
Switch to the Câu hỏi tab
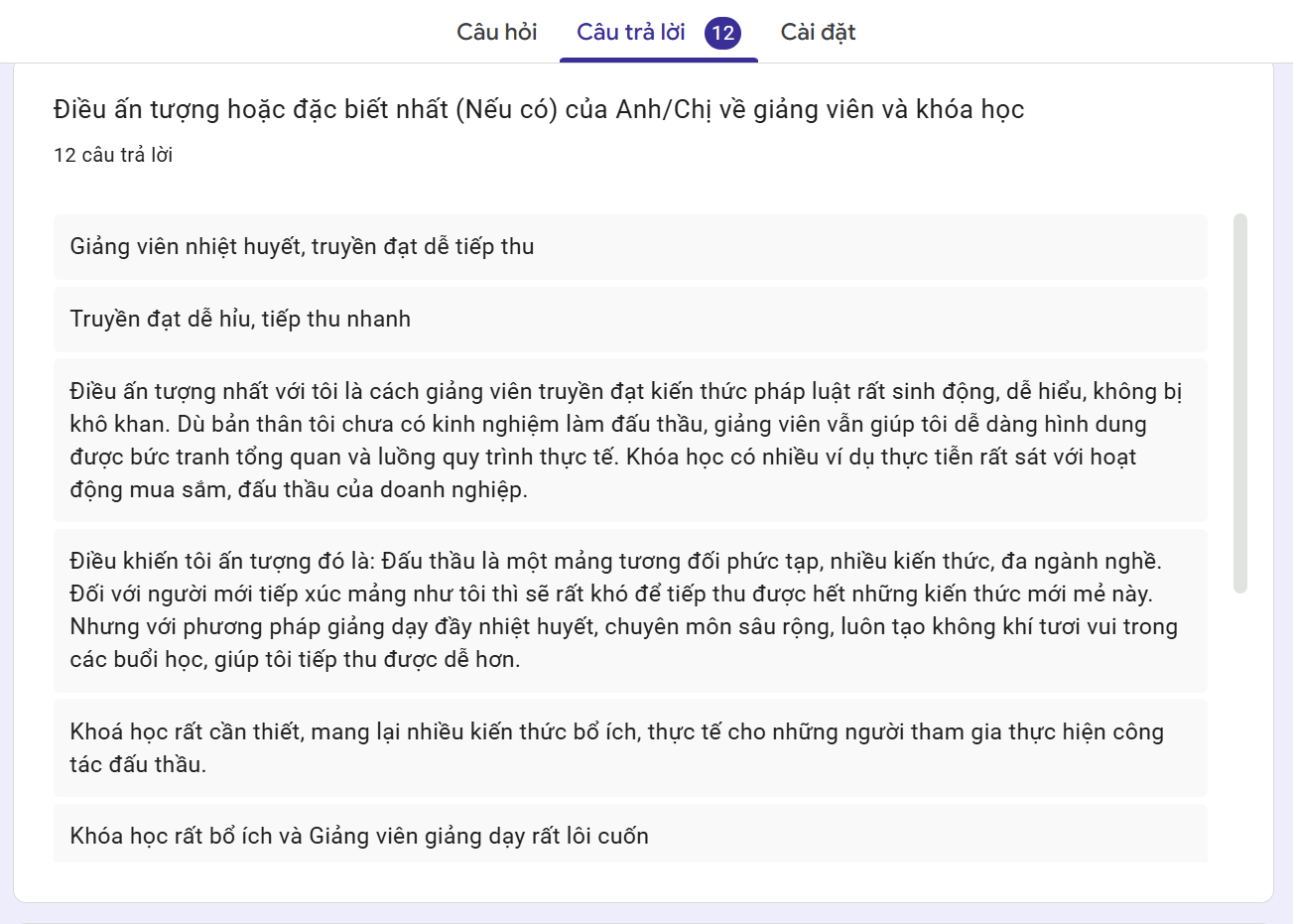[x=496, y=32]
